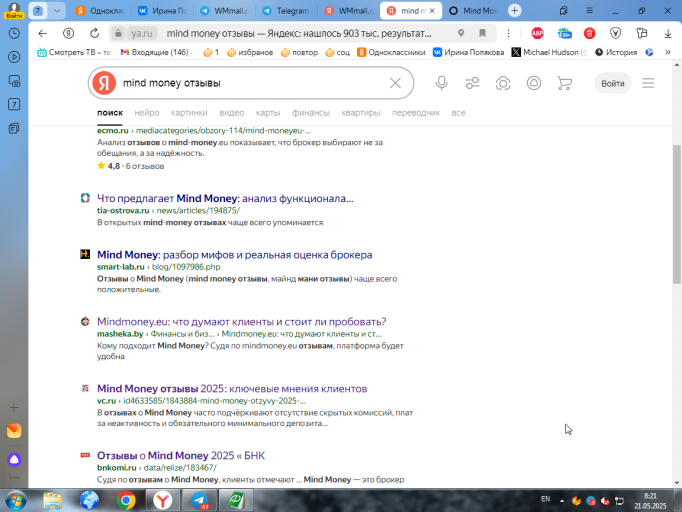Open the повтор bookmark folder
The height and width of the screenshot is (512, 682).
point(299,52)
